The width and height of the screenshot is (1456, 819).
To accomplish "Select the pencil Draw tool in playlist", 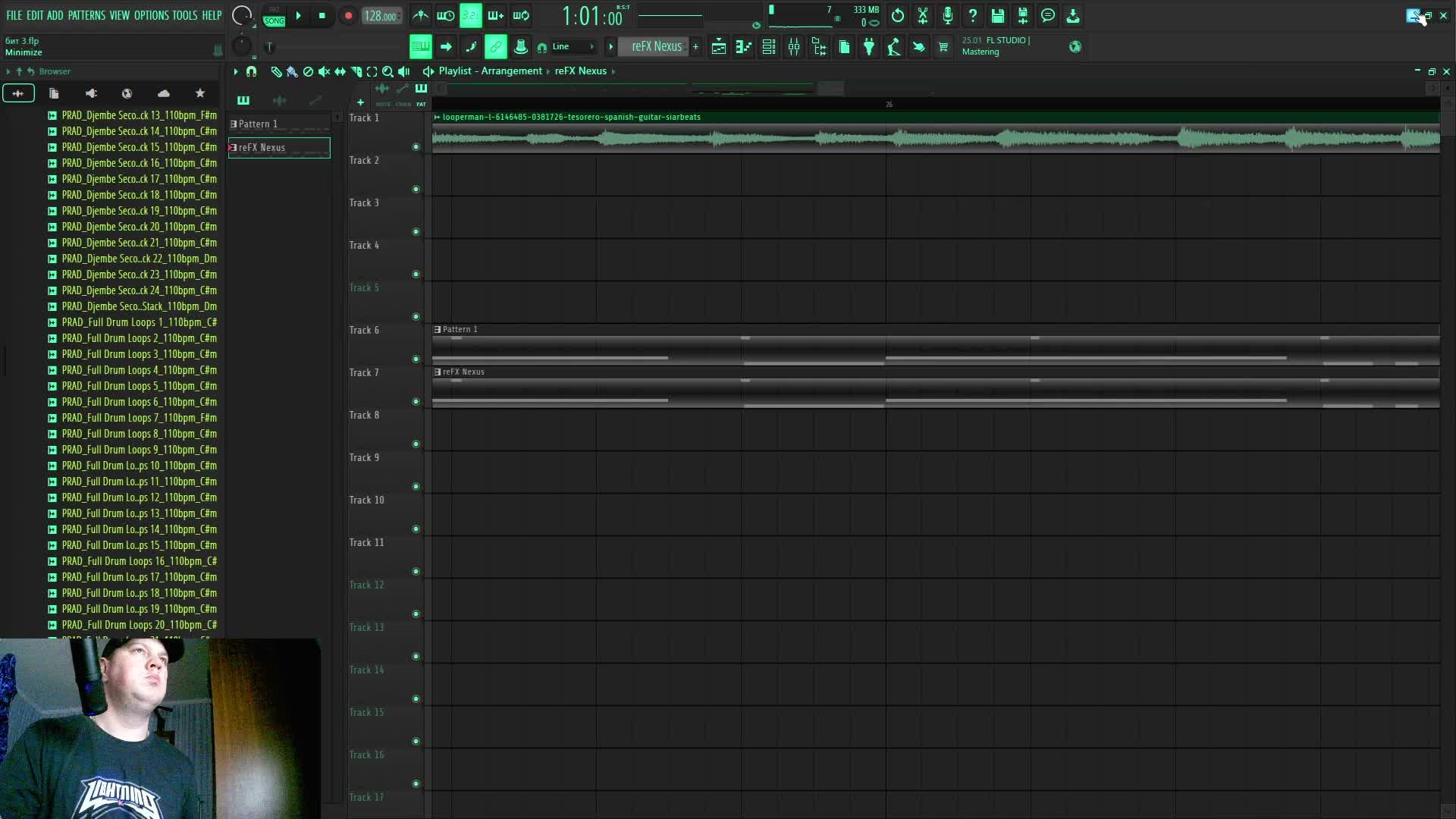I will (x=276, y=71).
